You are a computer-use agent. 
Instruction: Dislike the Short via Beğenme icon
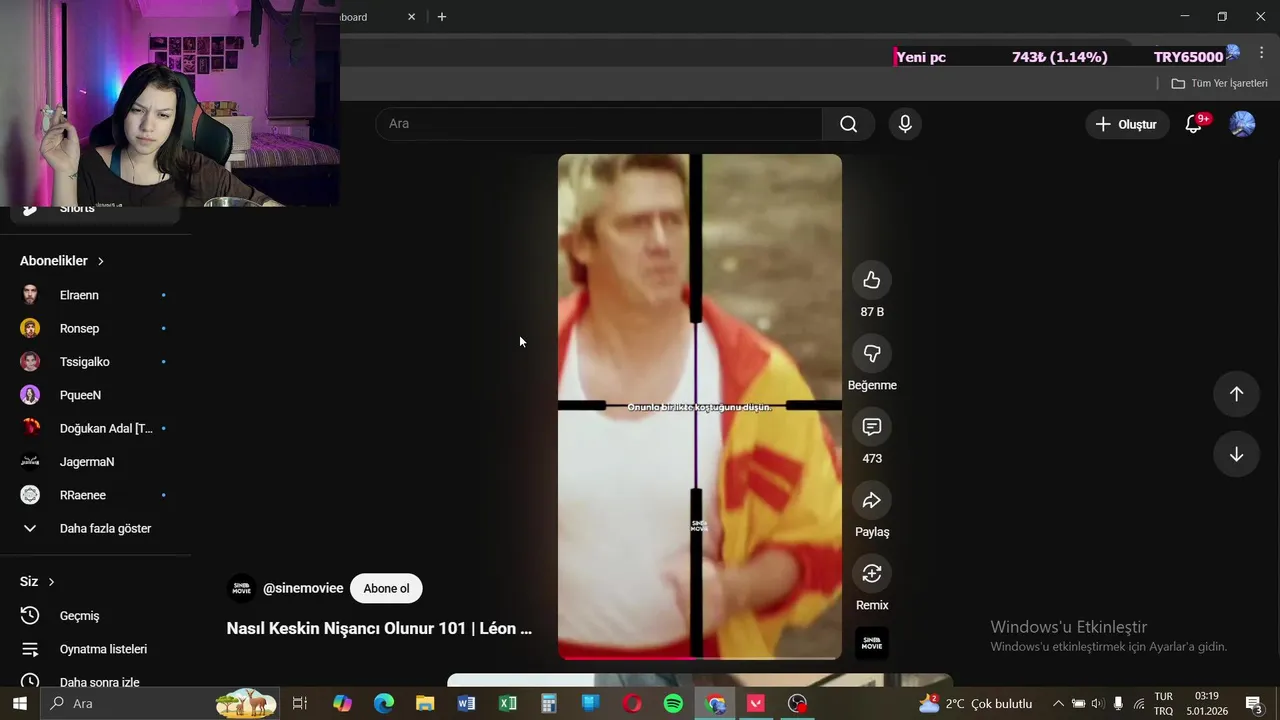click(872, 353)
